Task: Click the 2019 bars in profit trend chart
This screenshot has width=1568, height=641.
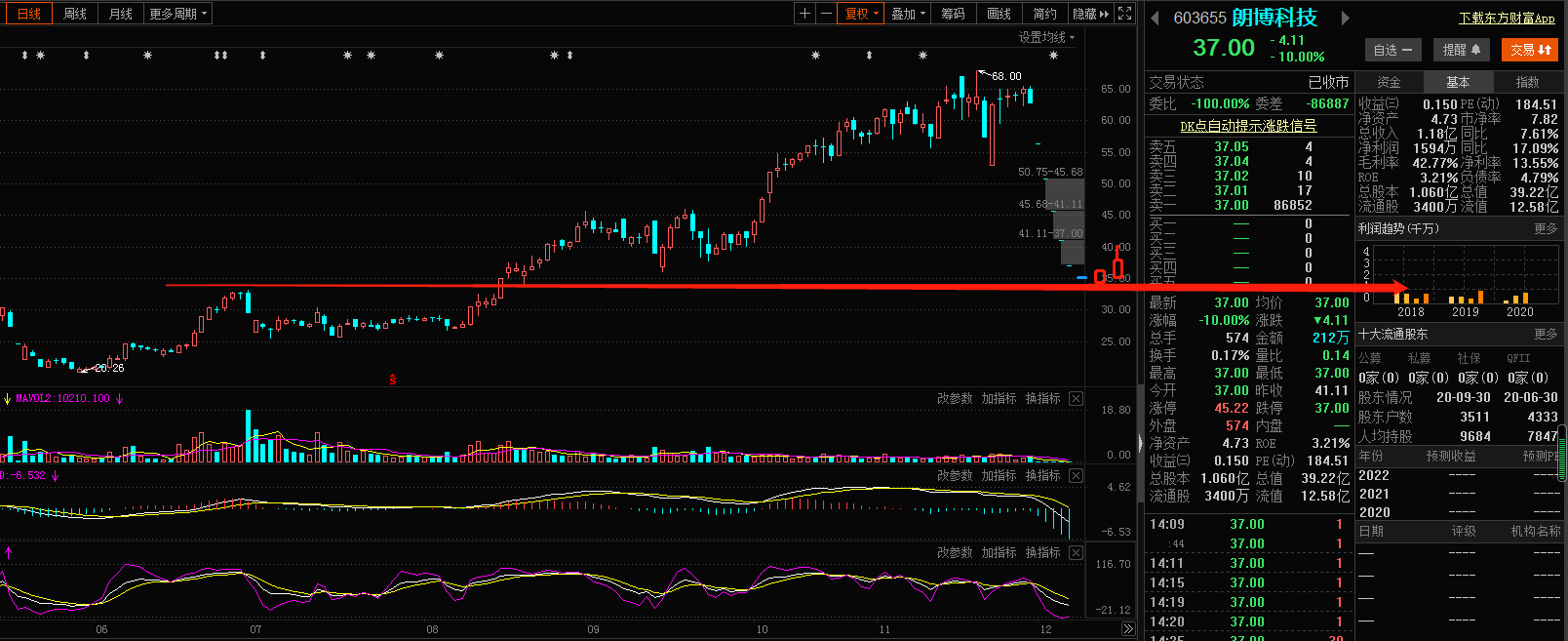Action: (1466, 298)
